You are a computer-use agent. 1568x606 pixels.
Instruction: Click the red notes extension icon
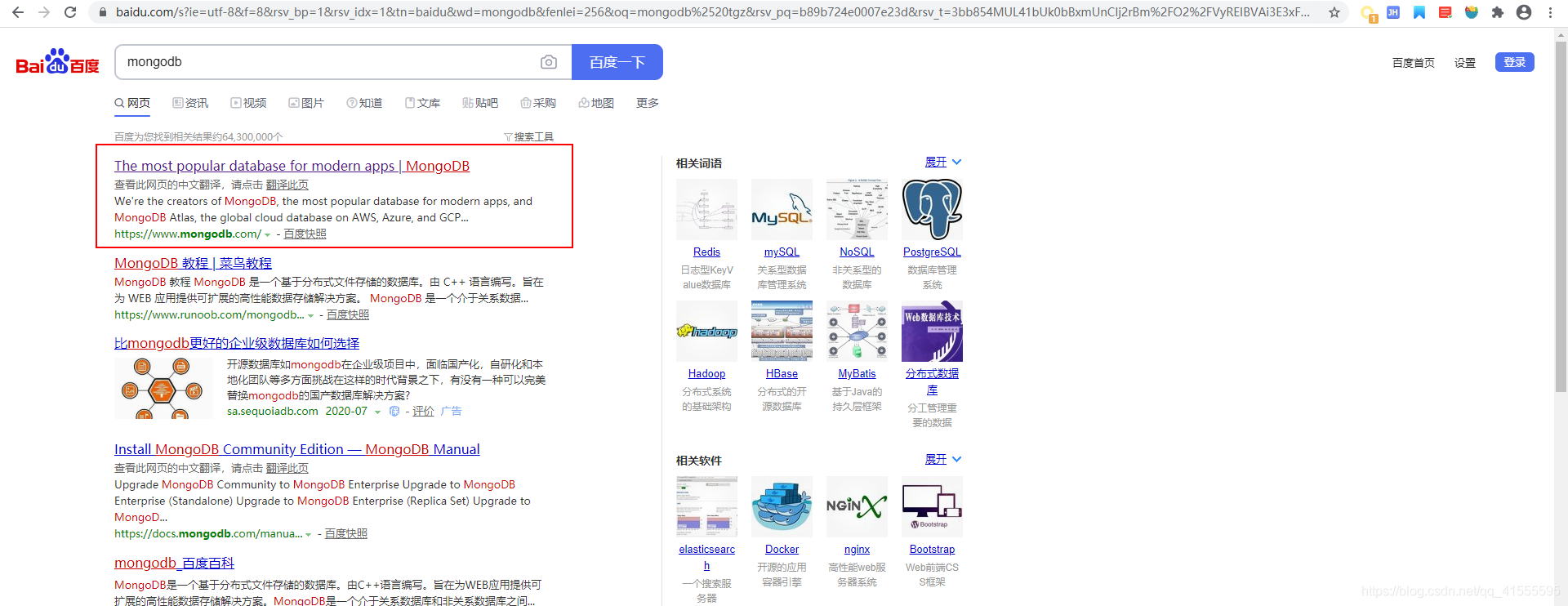pos(1445,12)
